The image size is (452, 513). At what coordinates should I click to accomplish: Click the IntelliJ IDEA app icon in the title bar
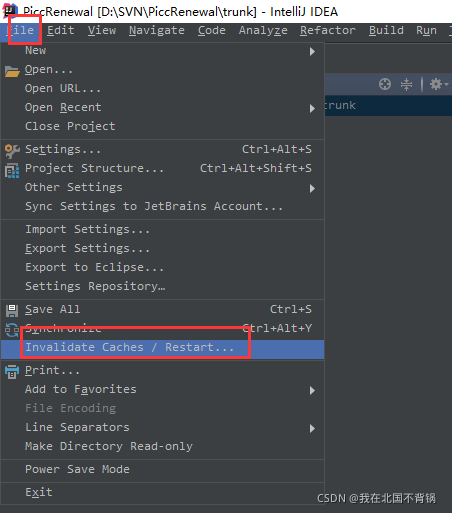click(10, 11)
